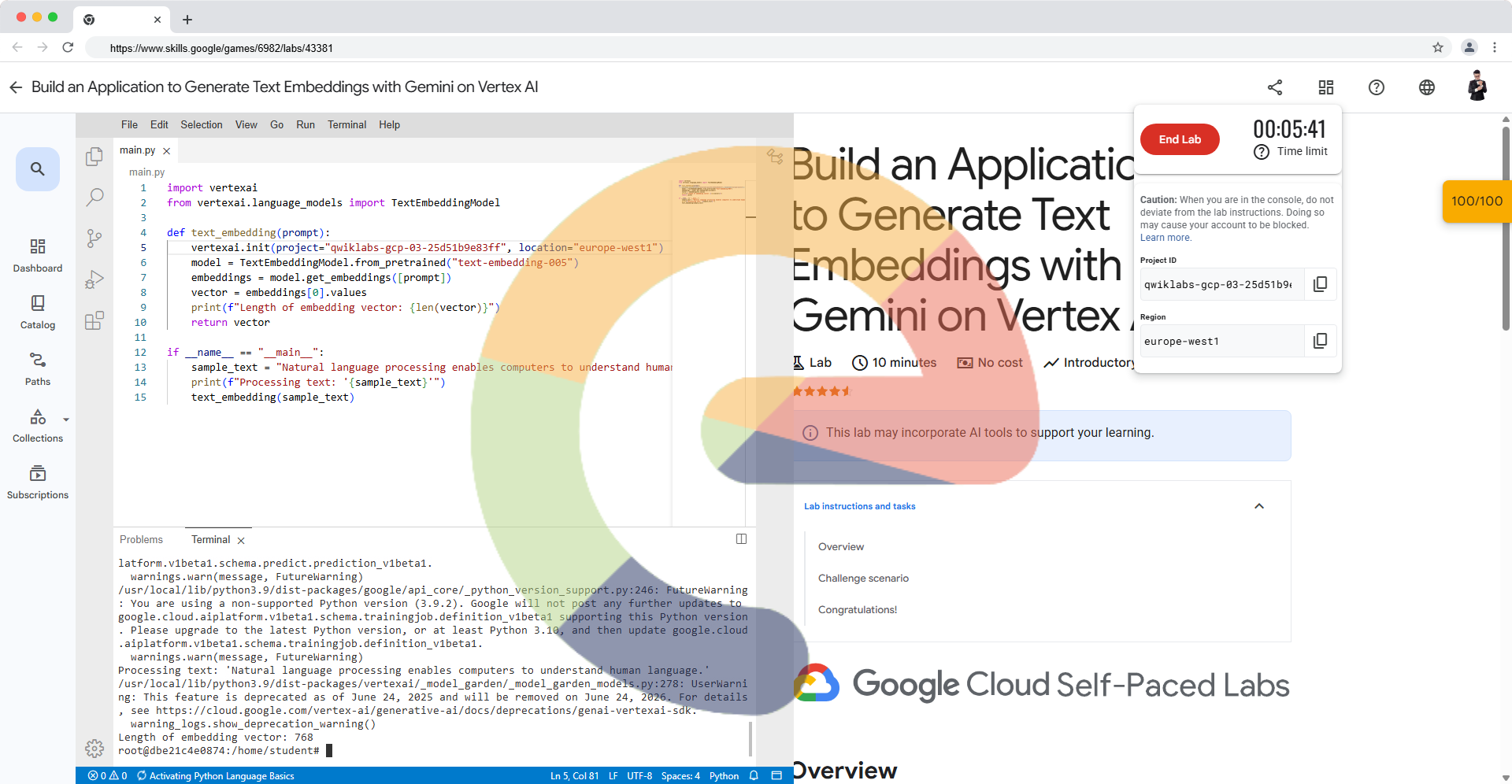Go to the Overview instructions link
This screenshot has width=1512, height=784.
tap(841, 547)
